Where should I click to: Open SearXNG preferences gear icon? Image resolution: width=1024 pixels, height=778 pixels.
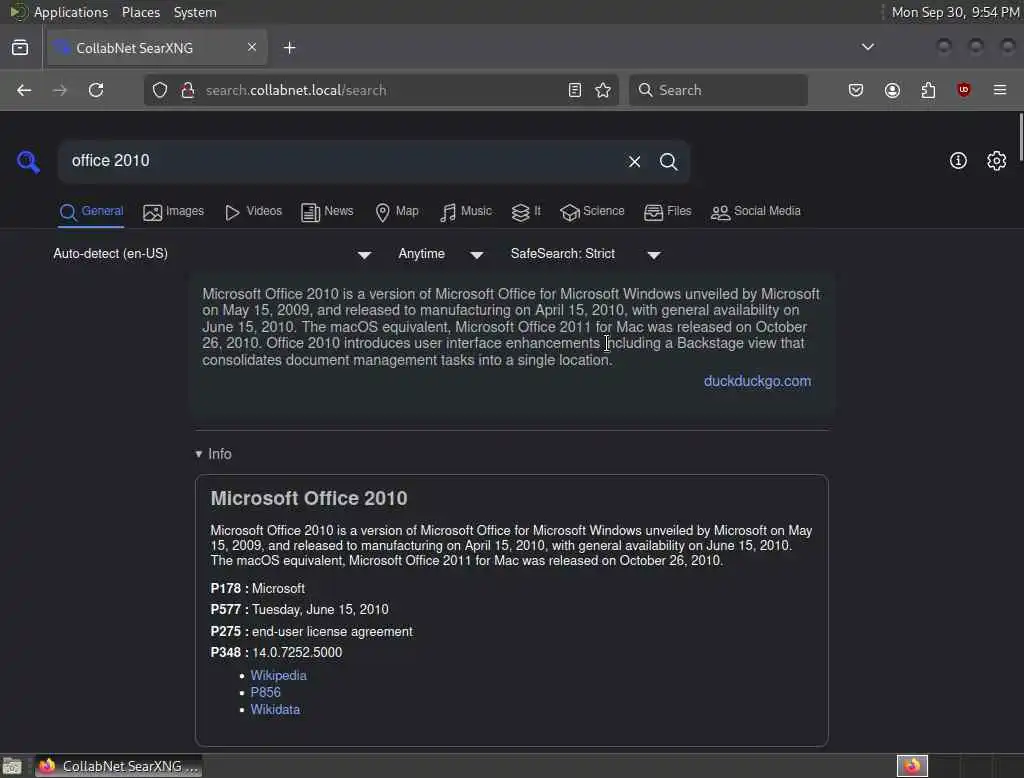pyautogui.click(x=996, y=161)
